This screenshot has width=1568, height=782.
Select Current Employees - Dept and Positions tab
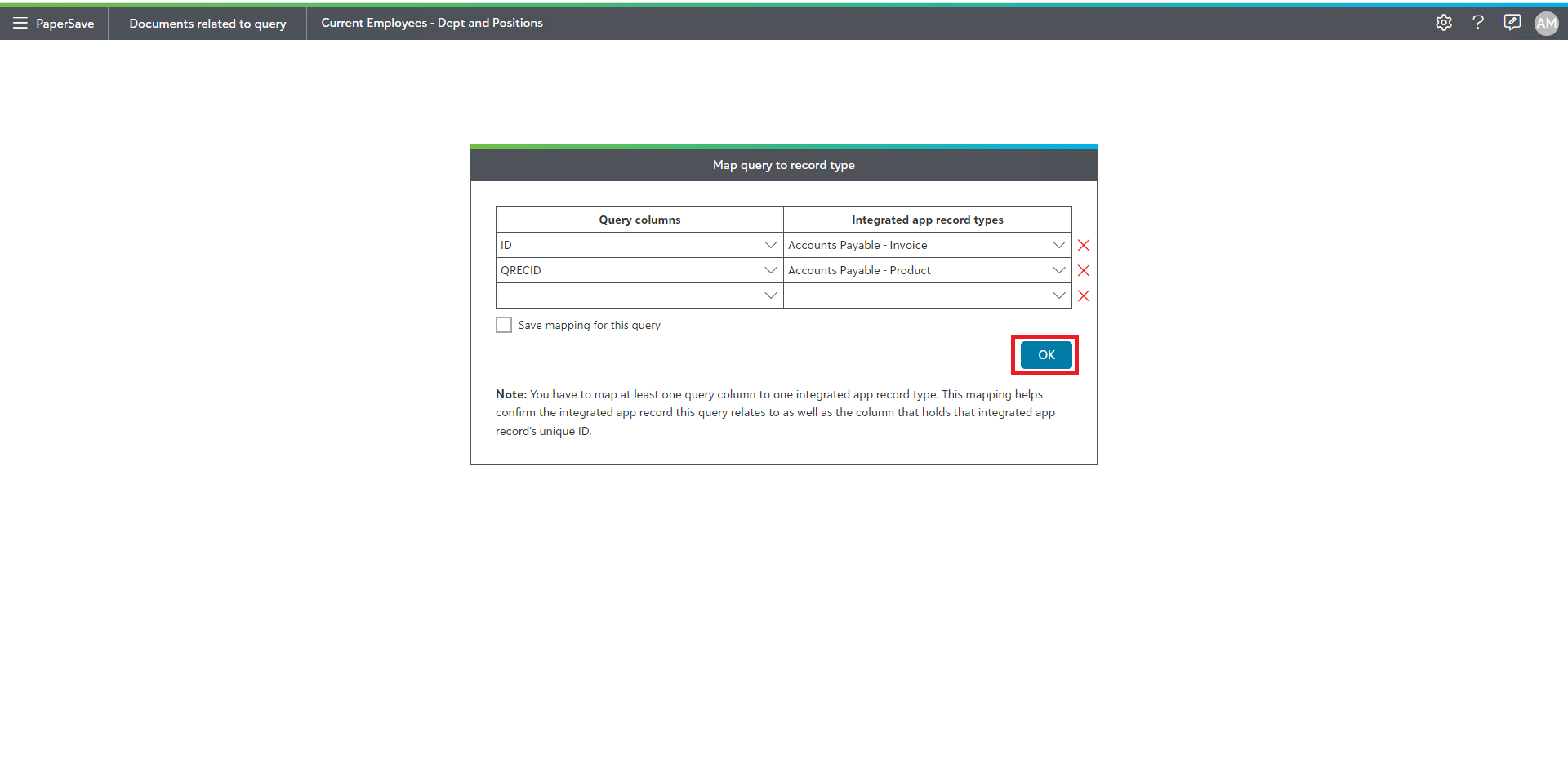tap(432, 24)
